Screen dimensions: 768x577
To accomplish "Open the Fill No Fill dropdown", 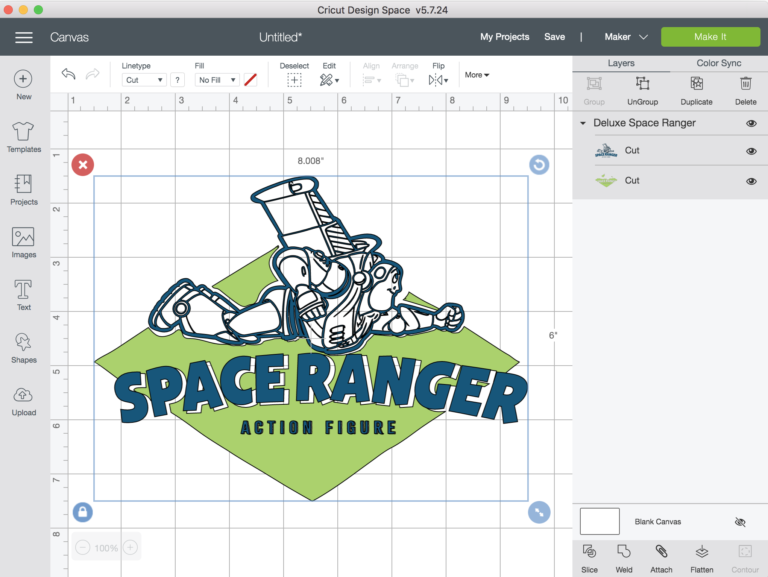I will click(217, 80).
